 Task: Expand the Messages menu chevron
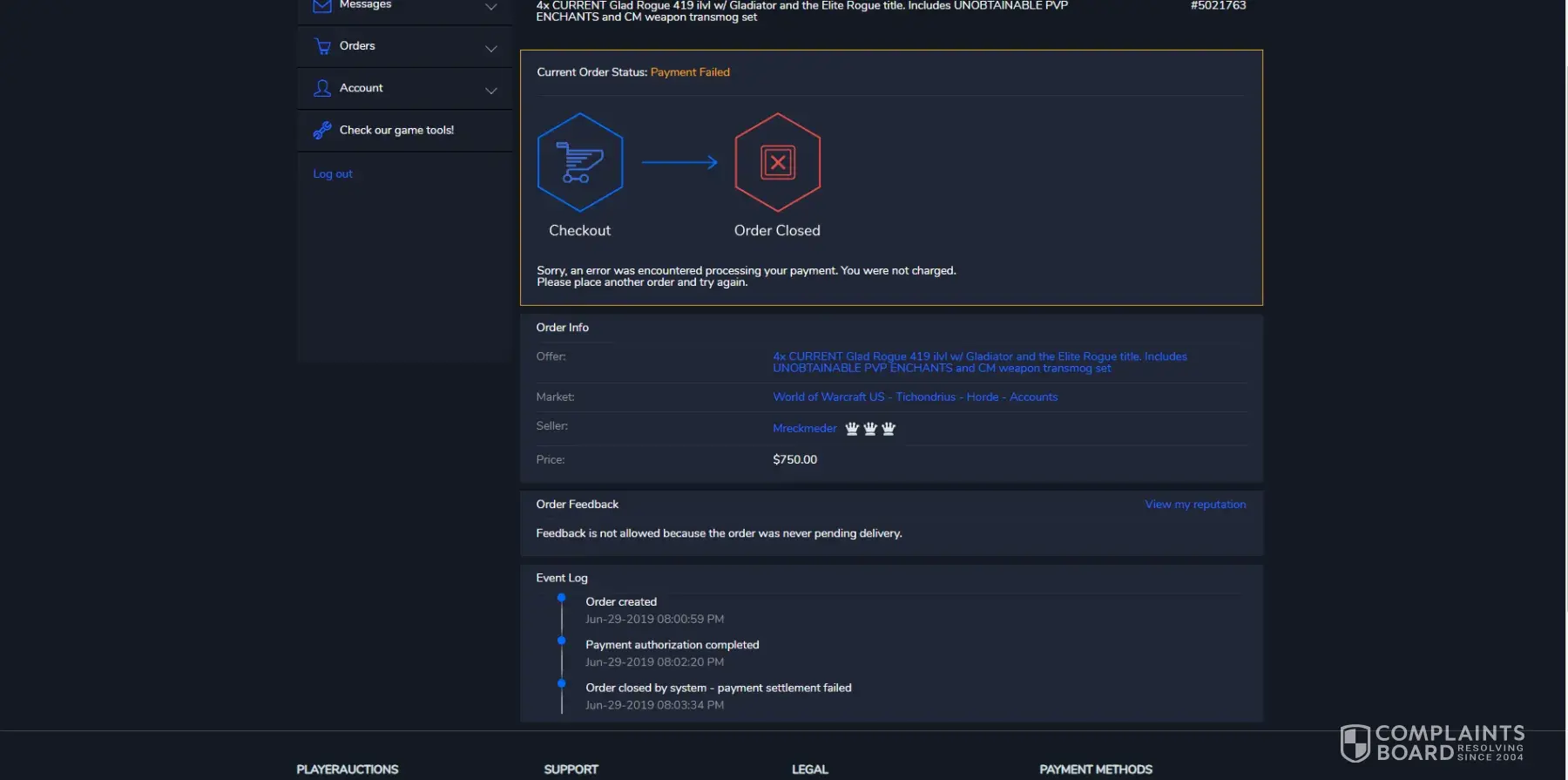tap(491, 7)
